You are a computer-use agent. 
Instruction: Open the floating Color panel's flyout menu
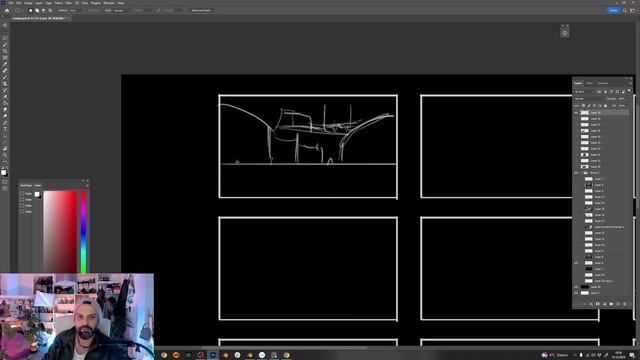coord(87,185)
